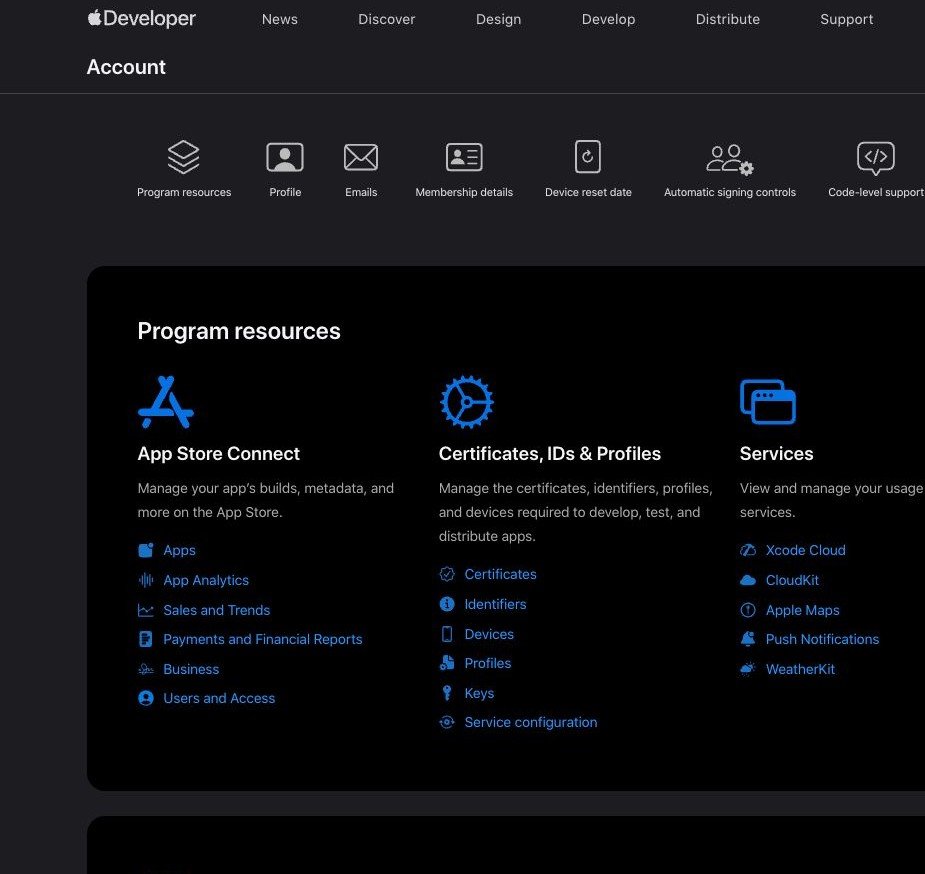Viewport: 925px width, 874px height.
Task: Open the Certificates link
Action: [x=500, y=574]
